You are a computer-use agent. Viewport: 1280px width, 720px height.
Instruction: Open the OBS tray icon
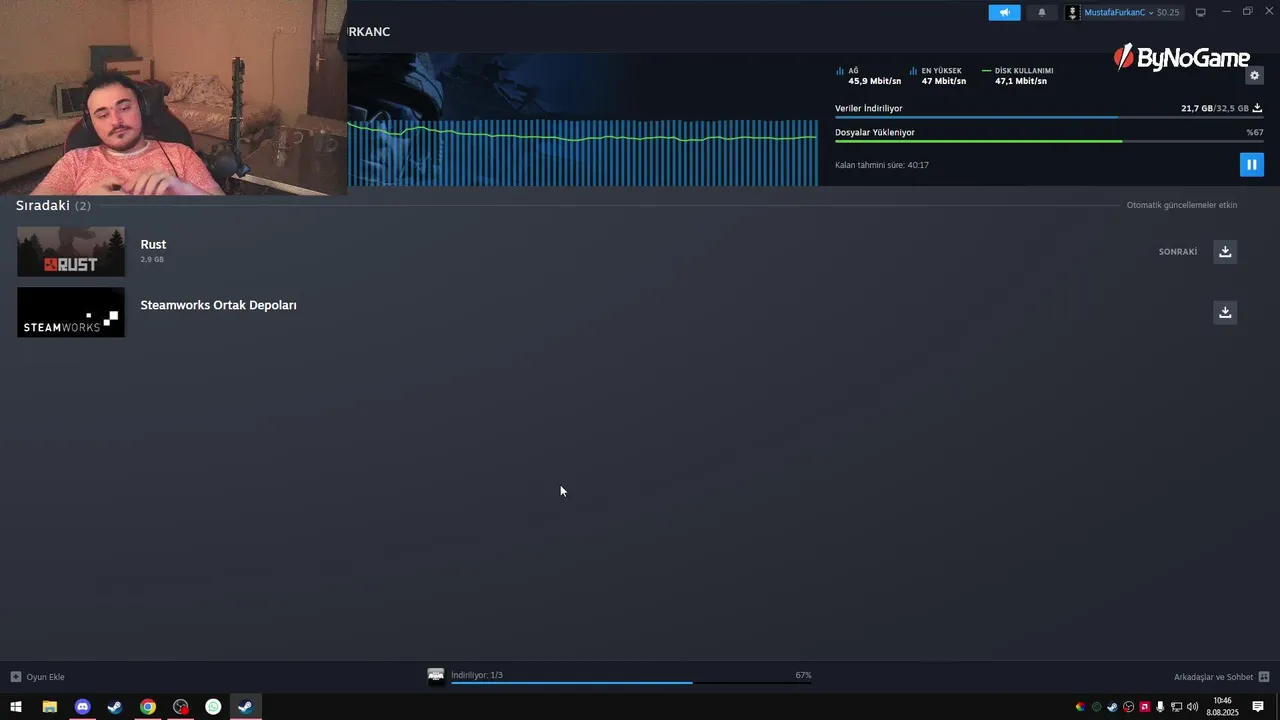pyautogui.click(x=1128, y=707)
